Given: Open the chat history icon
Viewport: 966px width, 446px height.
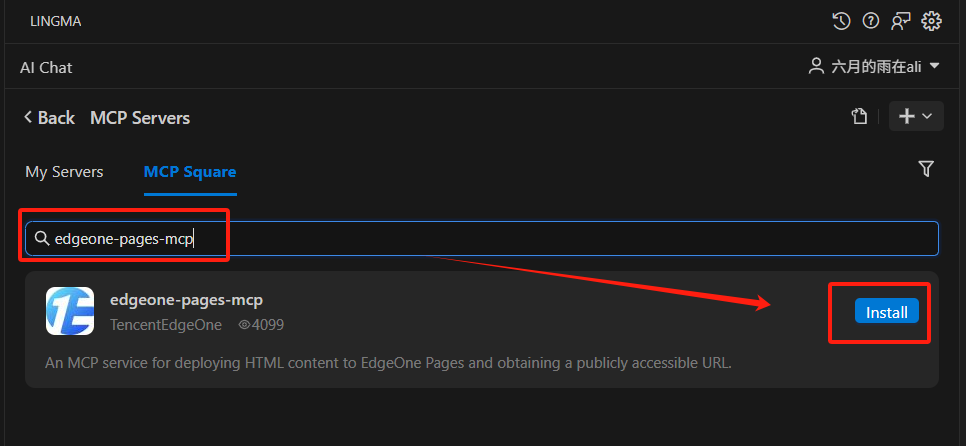Looking at the screenshot, I should tap(841, 22).
